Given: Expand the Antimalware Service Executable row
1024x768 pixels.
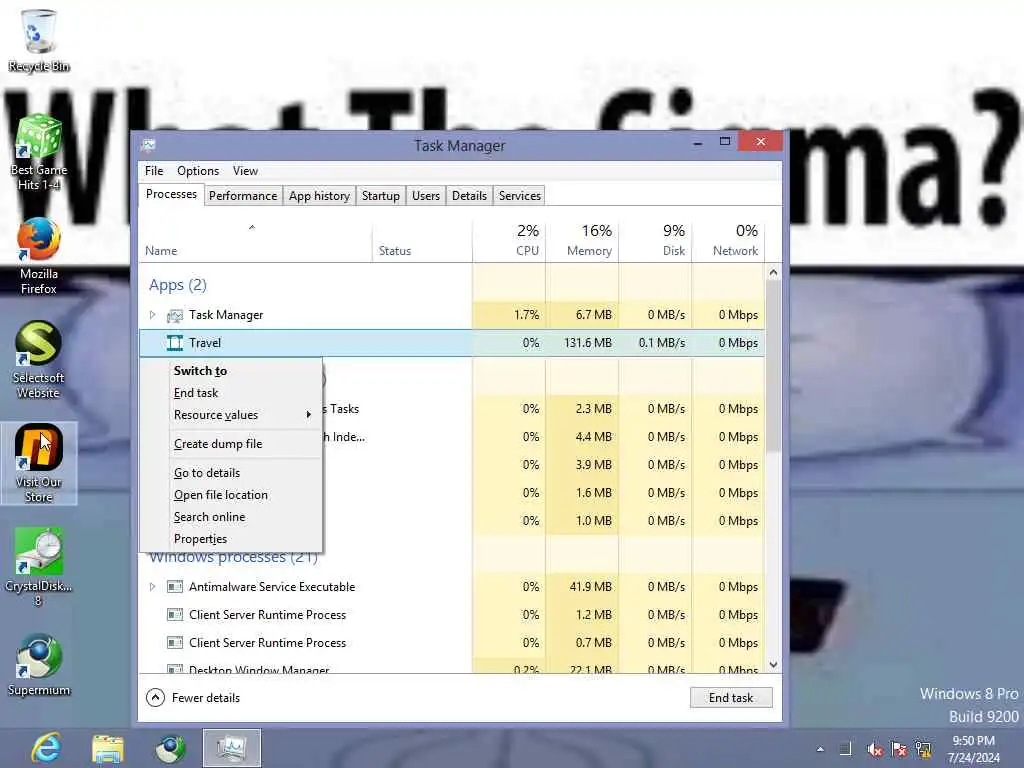Looking at the screenshot, I should click(x=152, y=586).
